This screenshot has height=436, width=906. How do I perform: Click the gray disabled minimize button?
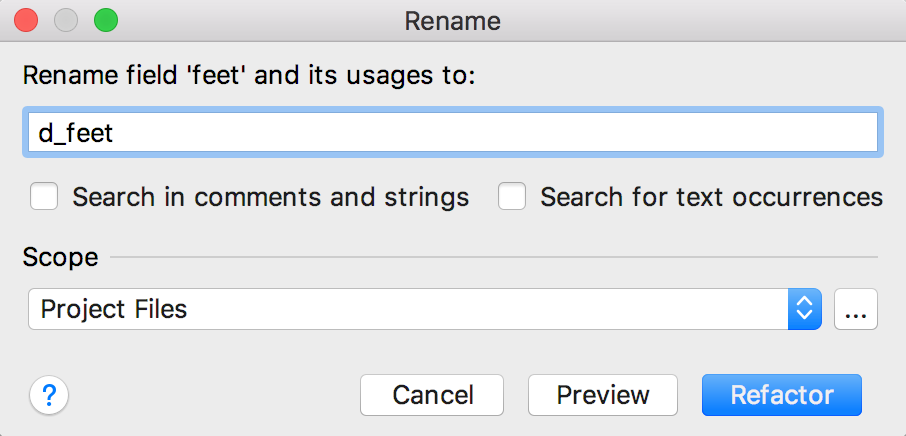(66, 21)
